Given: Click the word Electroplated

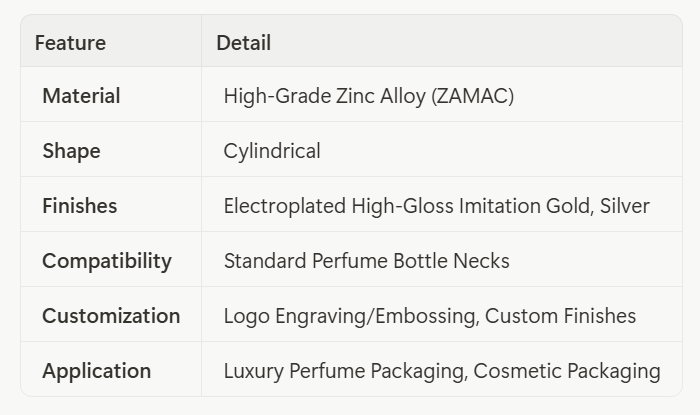Looking at the screenshot, I should 285,206.
